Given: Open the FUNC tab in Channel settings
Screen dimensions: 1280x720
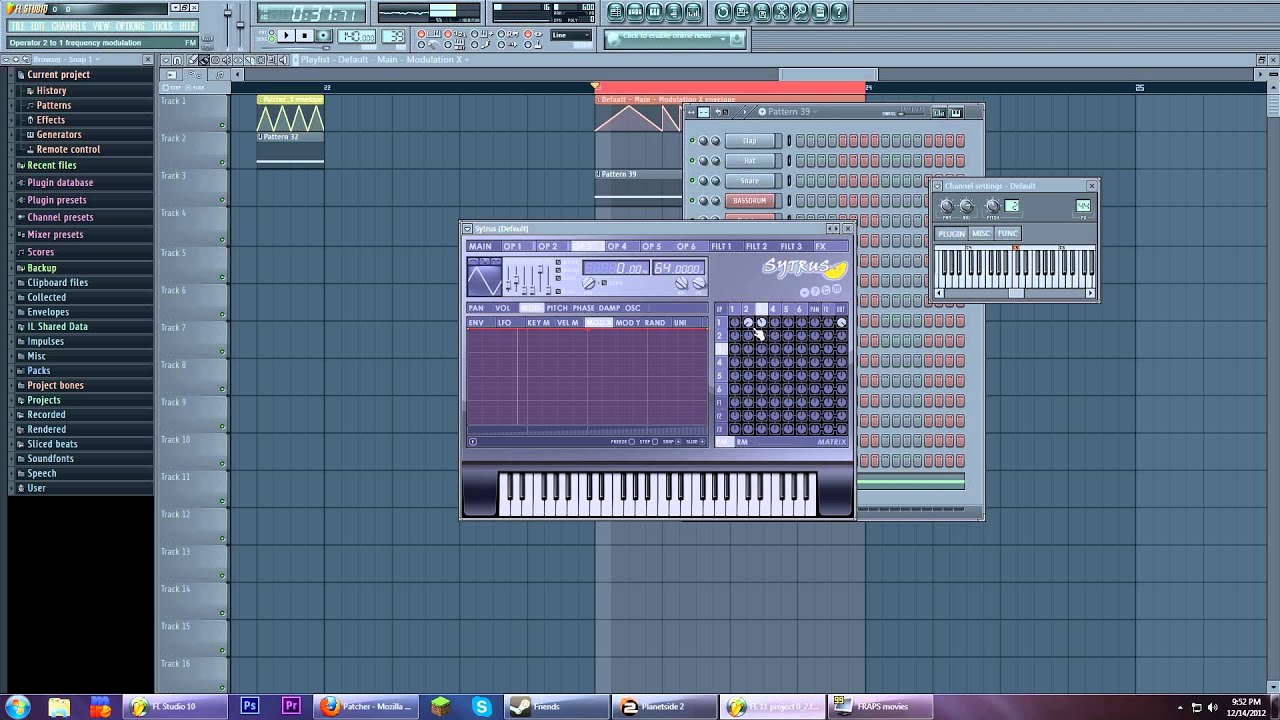Looking at the screenshot, I should pos(1007,234).
